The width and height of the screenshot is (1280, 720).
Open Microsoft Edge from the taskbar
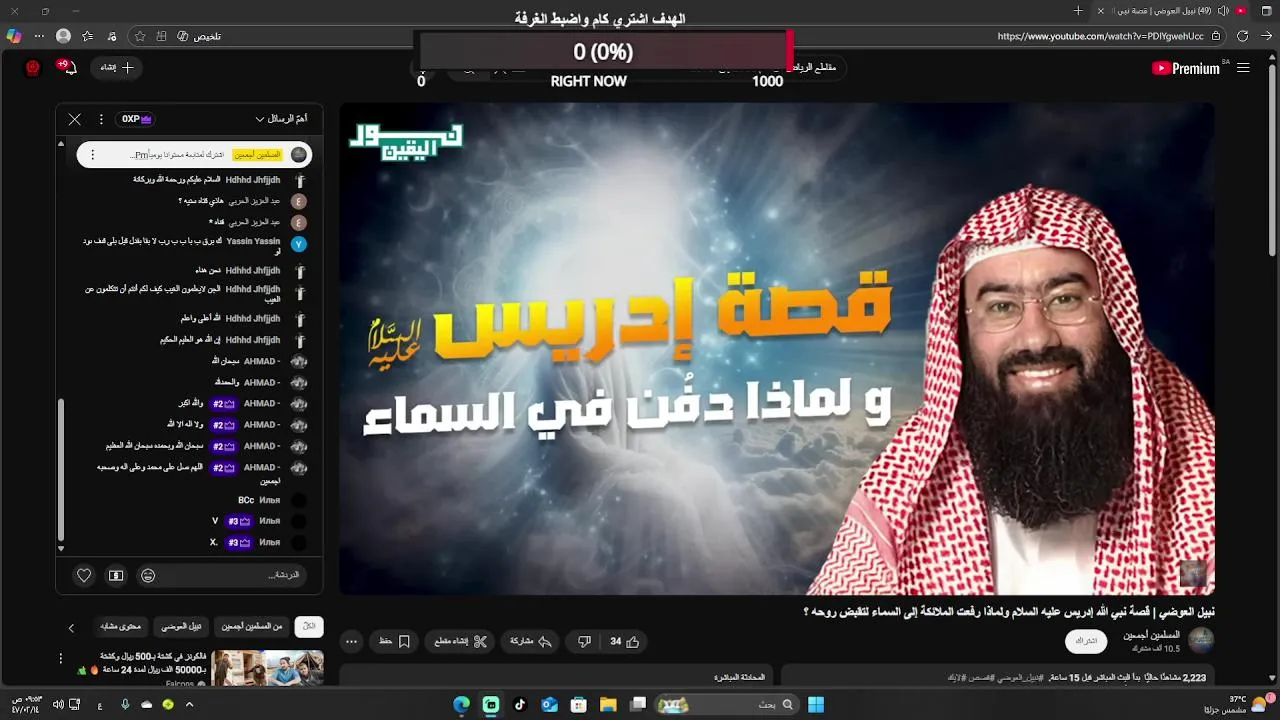[x=461, y=705]
